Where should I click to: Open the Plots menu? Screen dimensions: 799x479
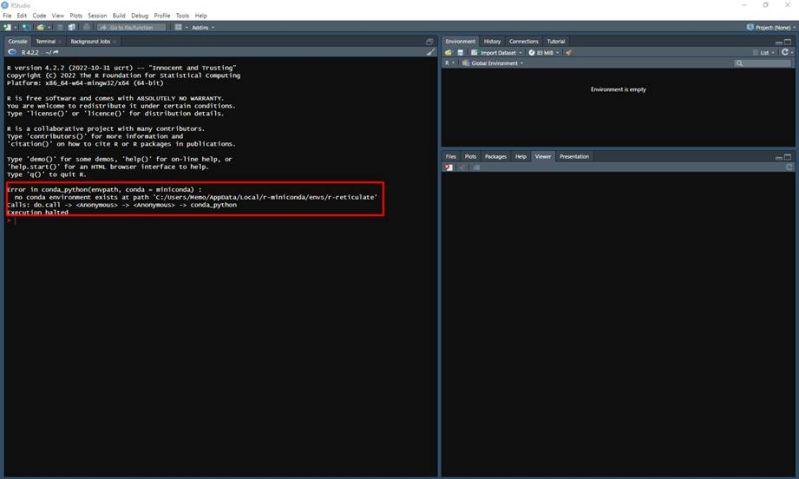(76, 16)
